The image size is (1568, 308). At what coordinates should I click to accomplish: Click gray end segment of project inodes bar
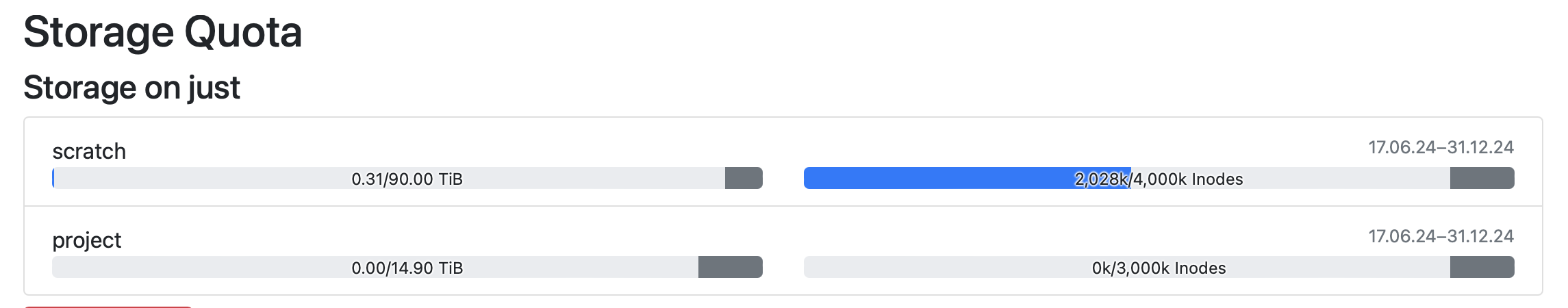click(1482, 267)
